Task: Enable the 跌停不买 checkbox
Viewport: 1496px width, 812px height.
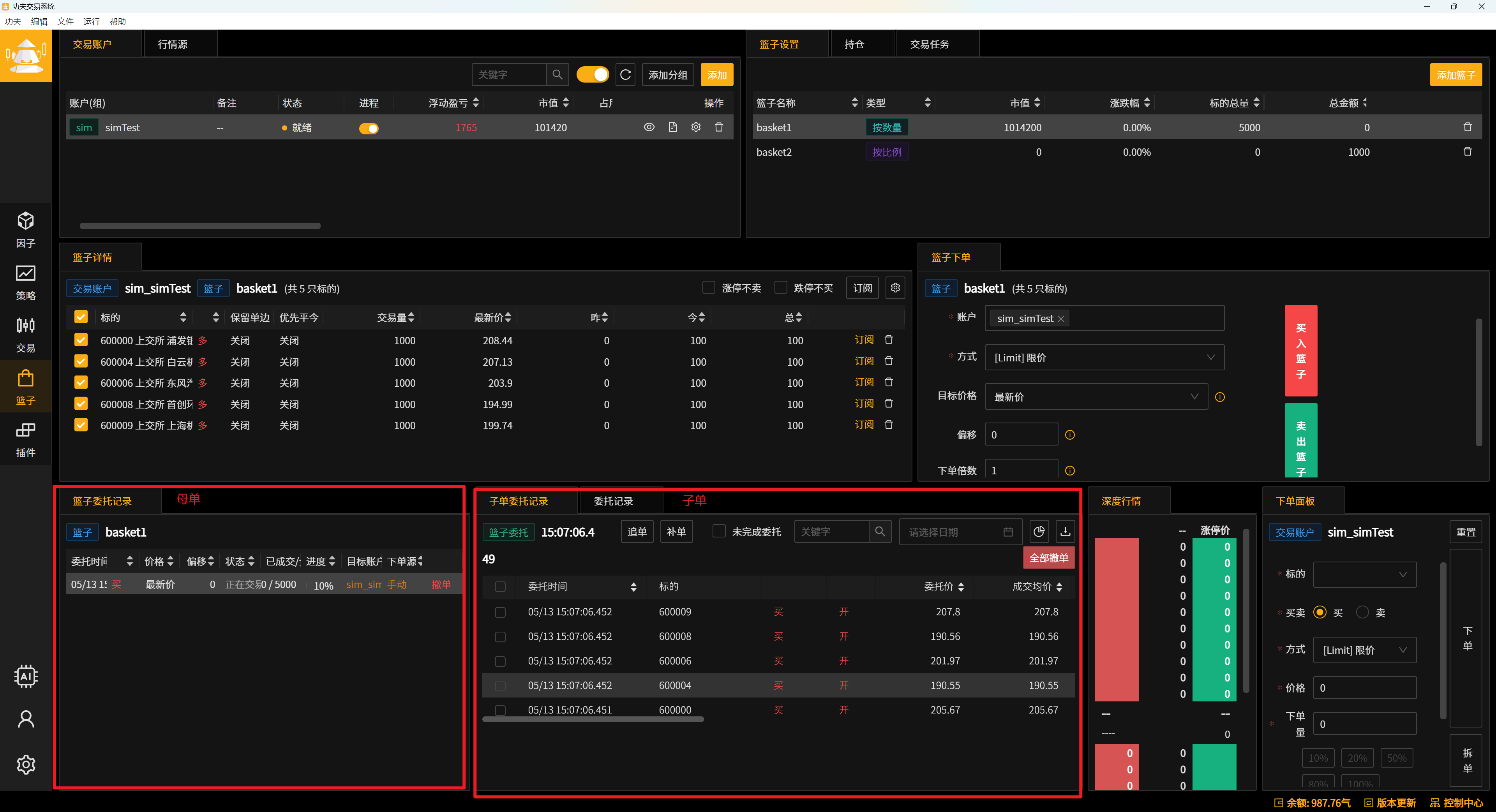Action: pos(780,287)
